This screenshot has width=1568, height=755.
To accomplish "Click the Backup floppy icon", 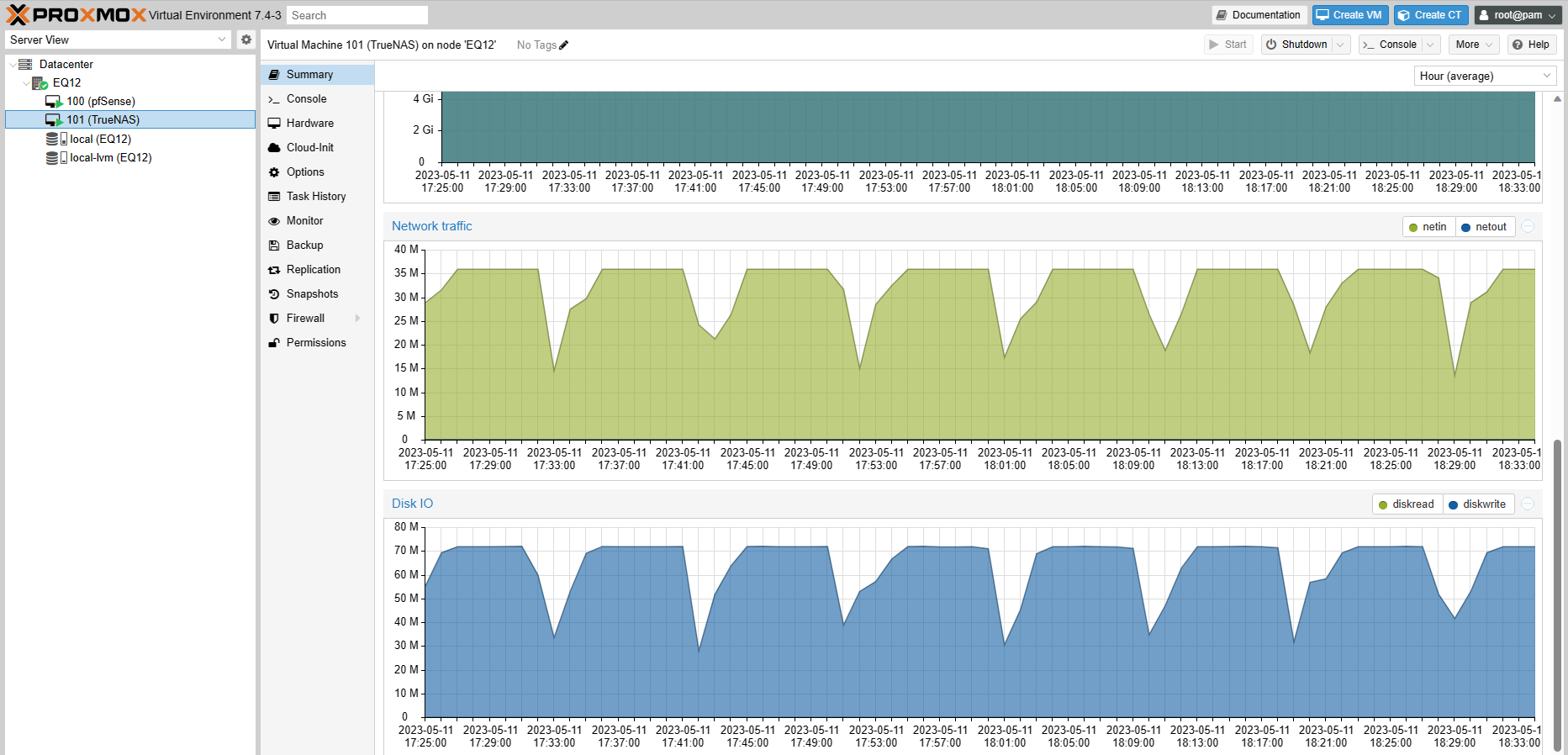I will 274,246.
